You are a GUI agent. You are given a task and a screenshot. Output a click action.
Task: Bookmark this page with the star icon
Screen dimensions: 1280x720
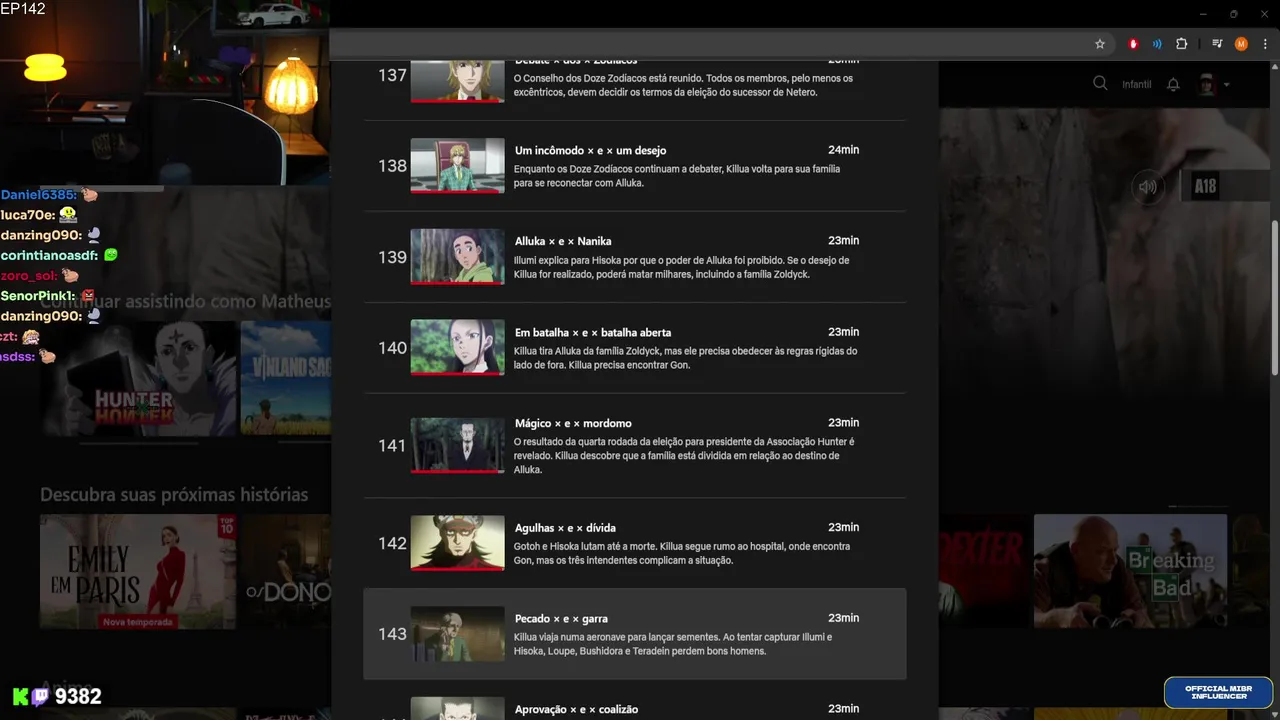tap(1100, 44)
